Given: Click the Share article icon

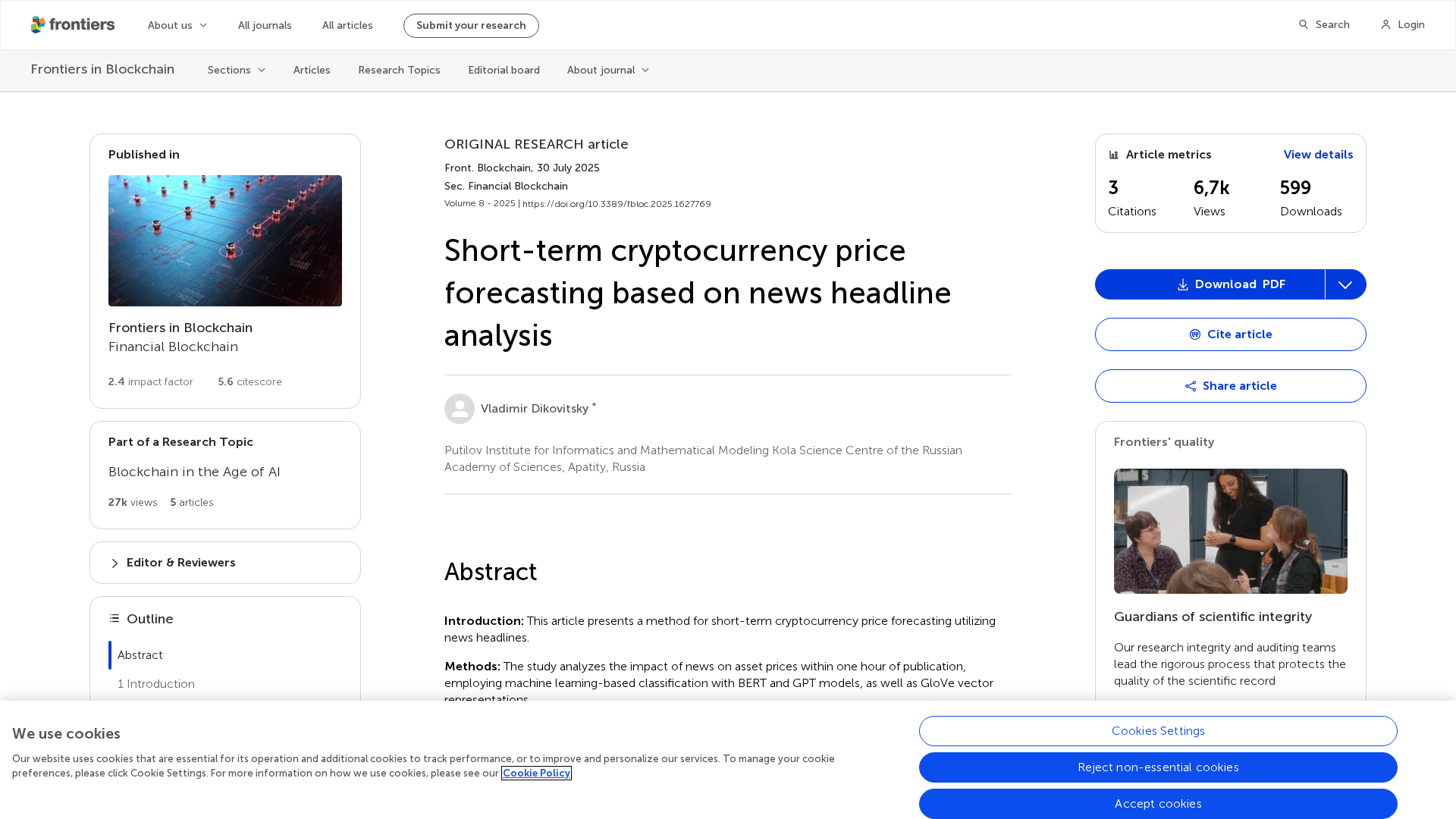Looking at the screenshot, I should click(1191, 387).
